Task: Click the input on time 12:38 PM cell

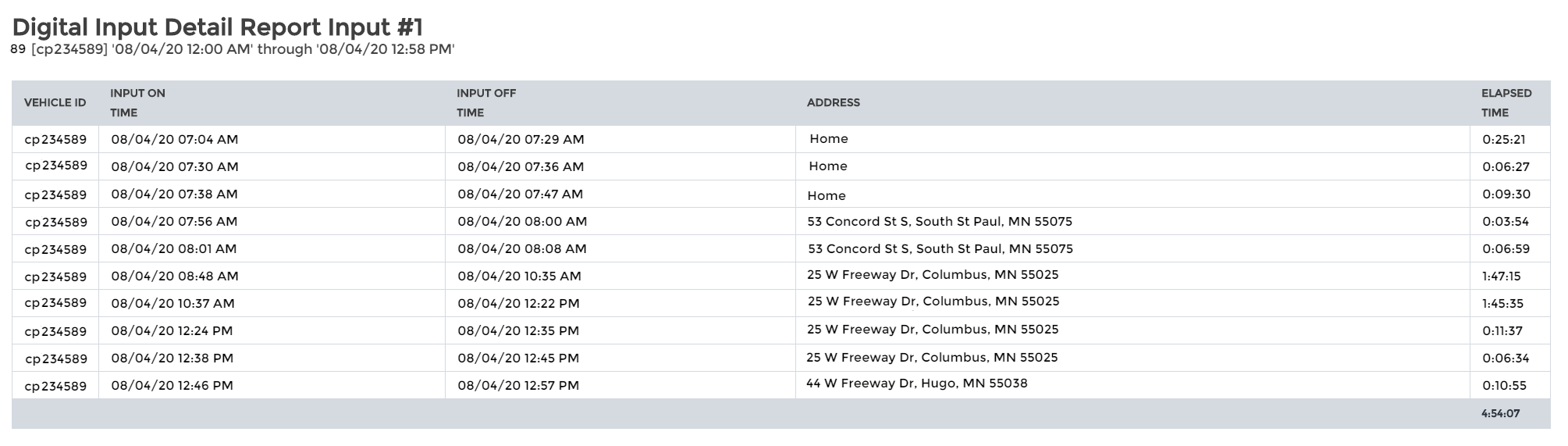Action: pos(172,359)
